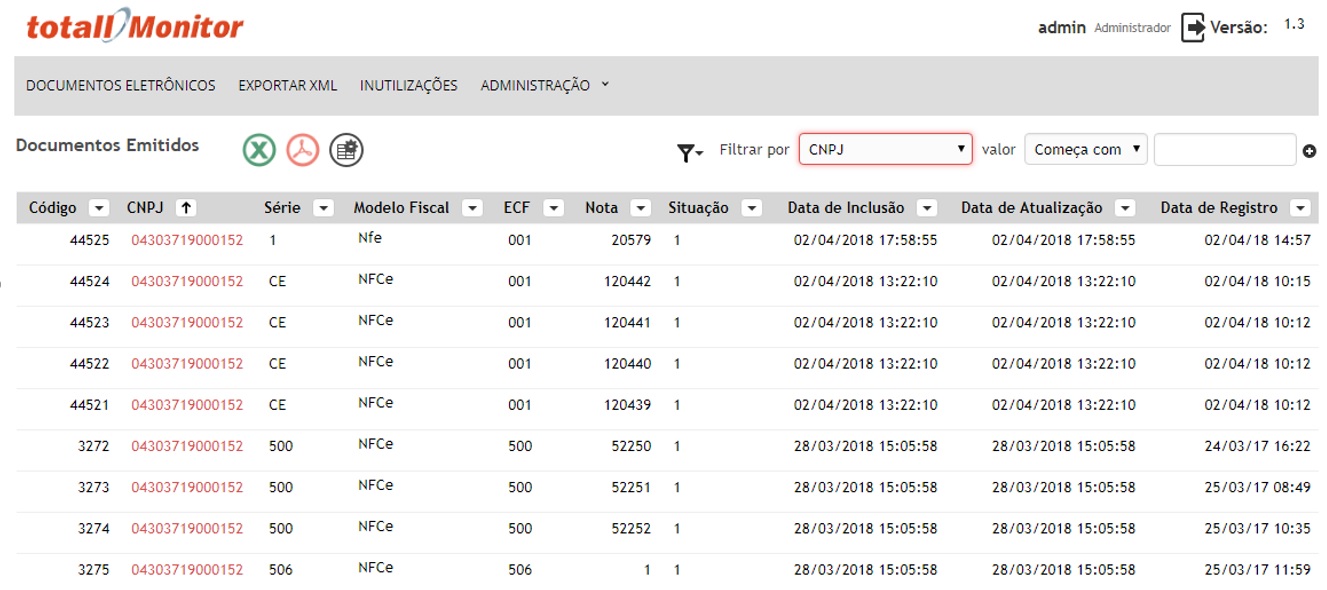Screen dimensions: 1327x590
Task: Select Código cell 3274
Action: coord(94,528)
